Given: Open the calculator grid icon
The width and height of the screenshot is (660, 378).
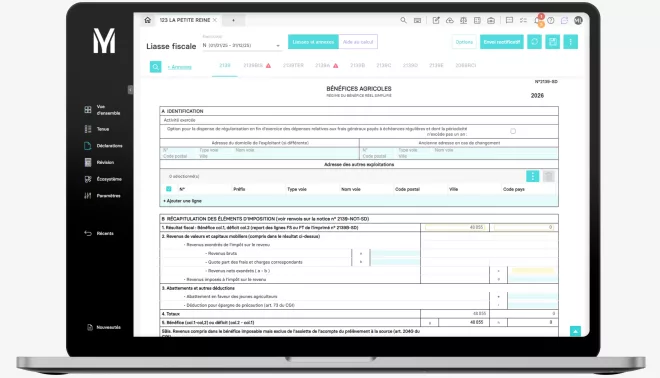Looking at the screenshot, I should coord(477,20).
